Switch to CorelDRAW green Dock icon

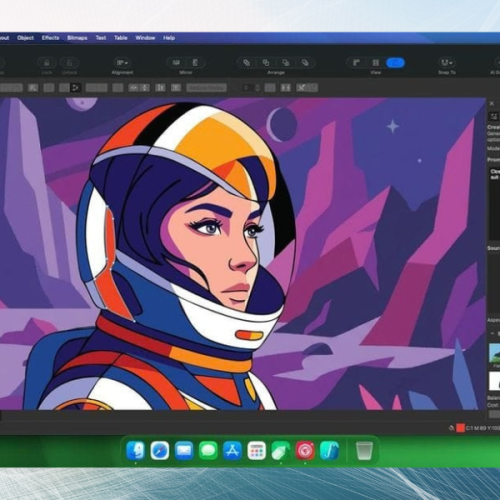coord(281,450)
